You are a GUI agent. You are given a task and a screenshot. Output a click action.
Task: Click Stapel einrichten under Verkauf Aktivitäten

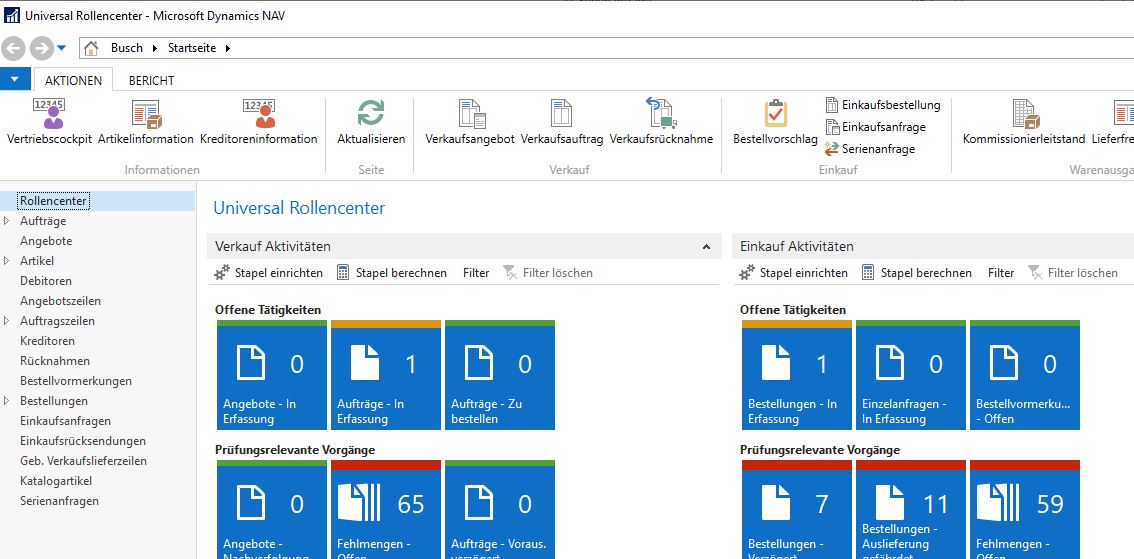pyautogui.click(x=269, y=273)
